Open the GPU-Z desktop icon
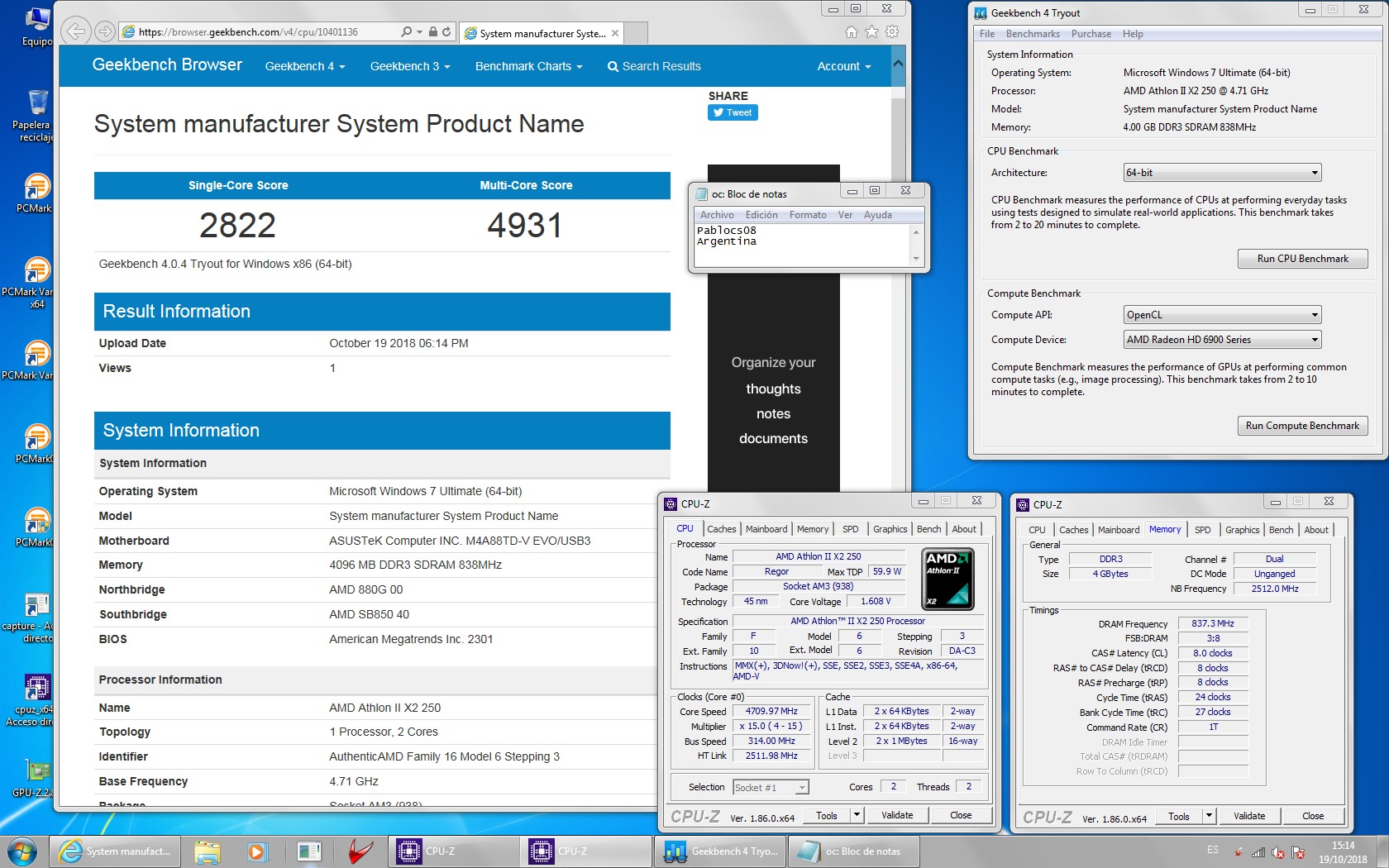The image size is (1389, 868). tap(36, 777)
